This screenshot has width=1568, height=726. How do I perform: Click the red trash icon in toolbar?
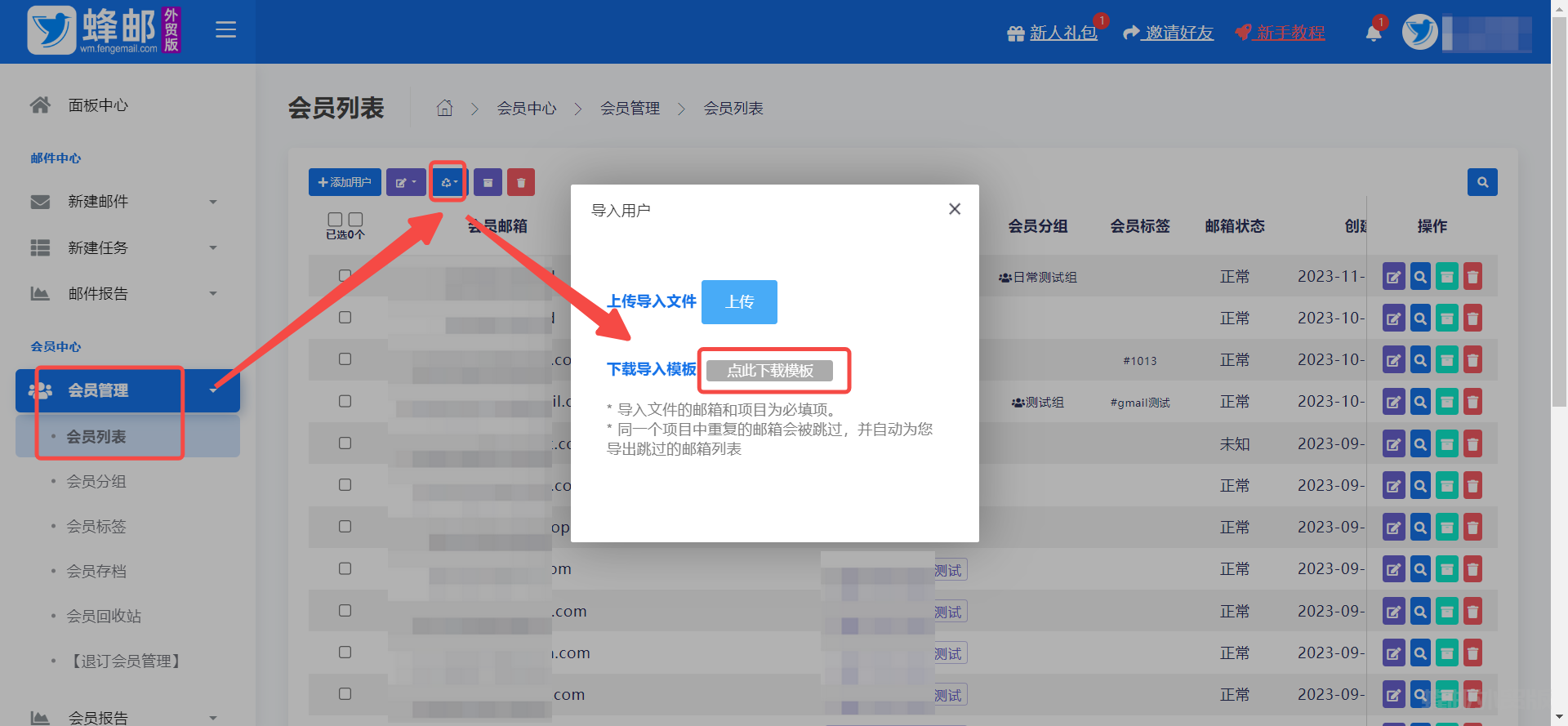coord(520,182)
